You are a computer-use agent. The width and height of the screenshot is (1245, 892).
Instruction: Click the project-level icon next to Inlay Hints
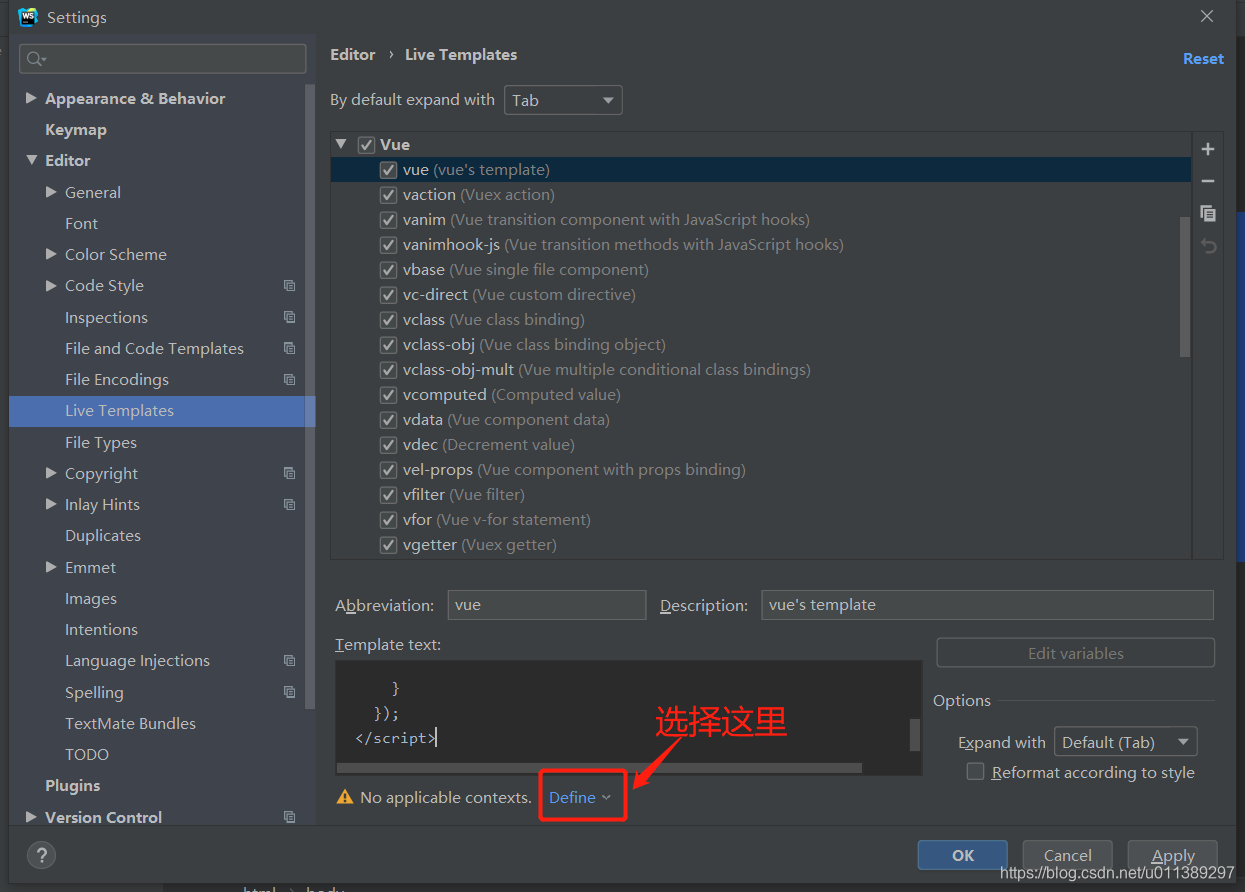[x=289, y=504]
